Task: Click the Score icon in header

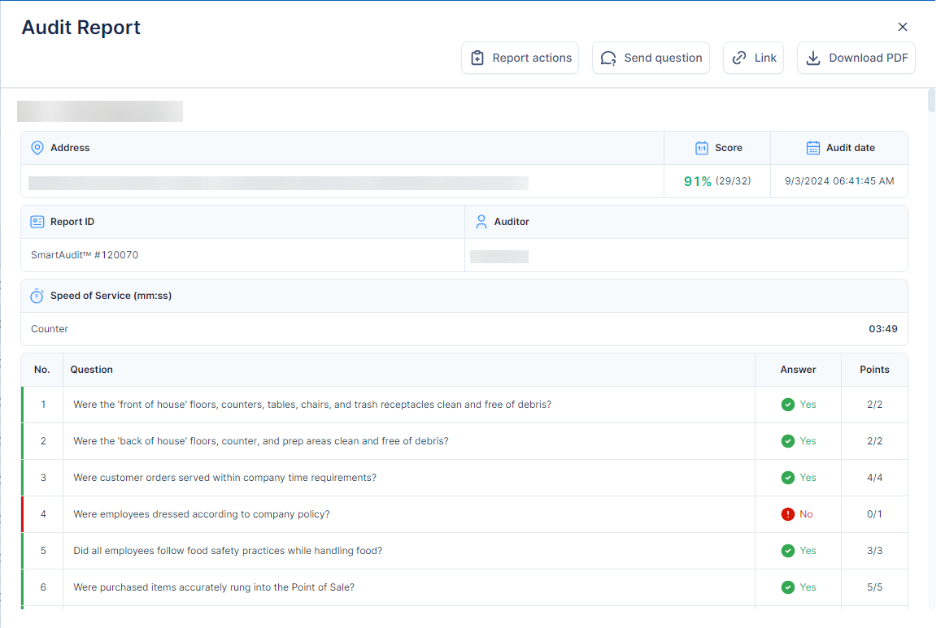Action: 701,148
